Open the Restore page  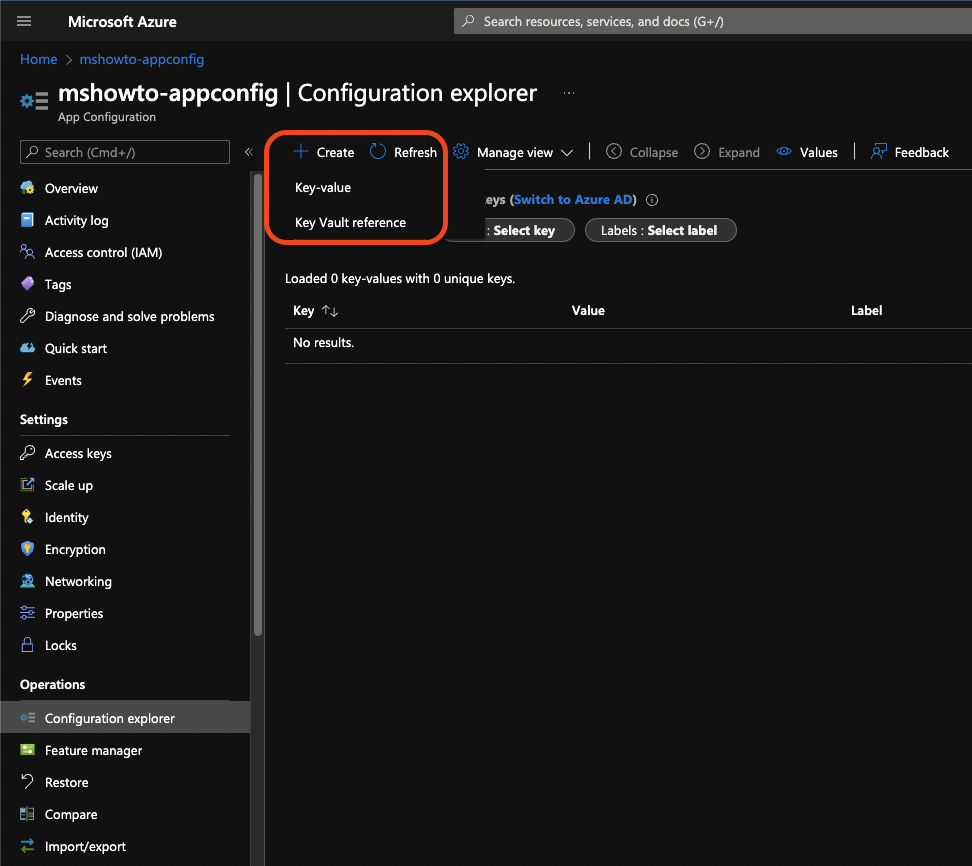coord(66,782)
